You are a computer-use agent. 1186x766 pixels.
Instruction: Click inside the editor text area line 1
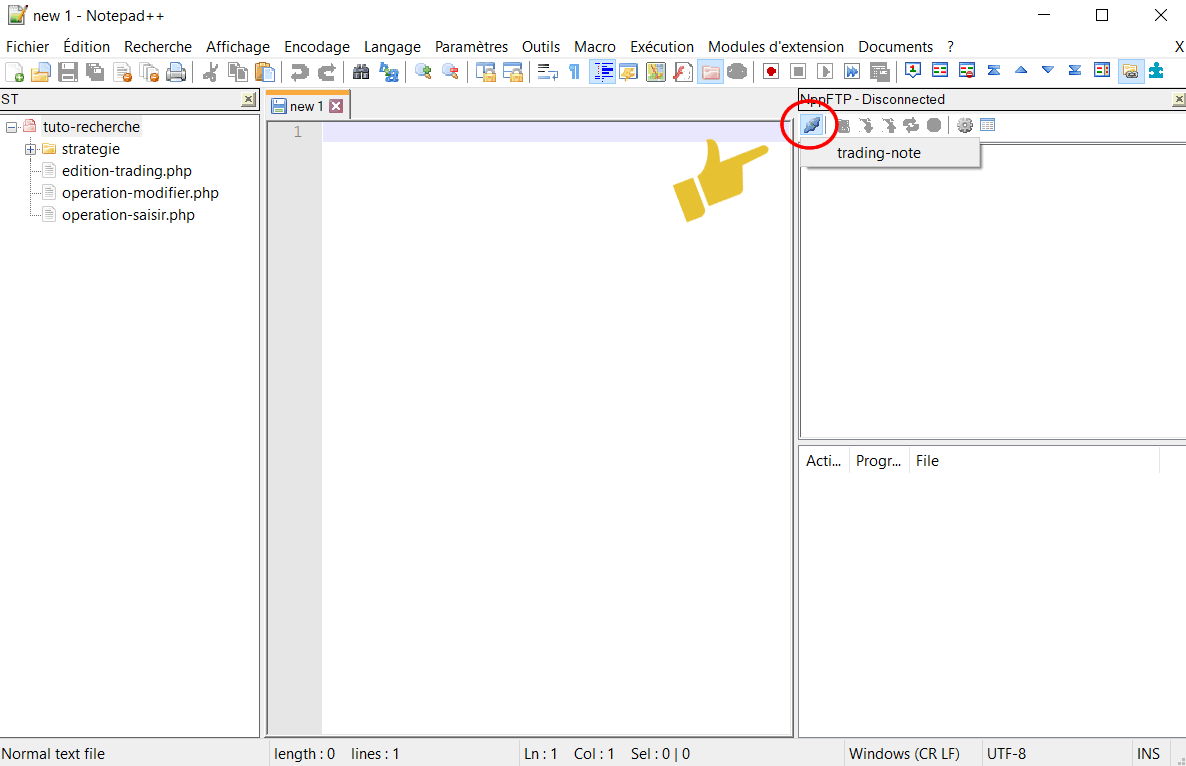tap(557, 132)
